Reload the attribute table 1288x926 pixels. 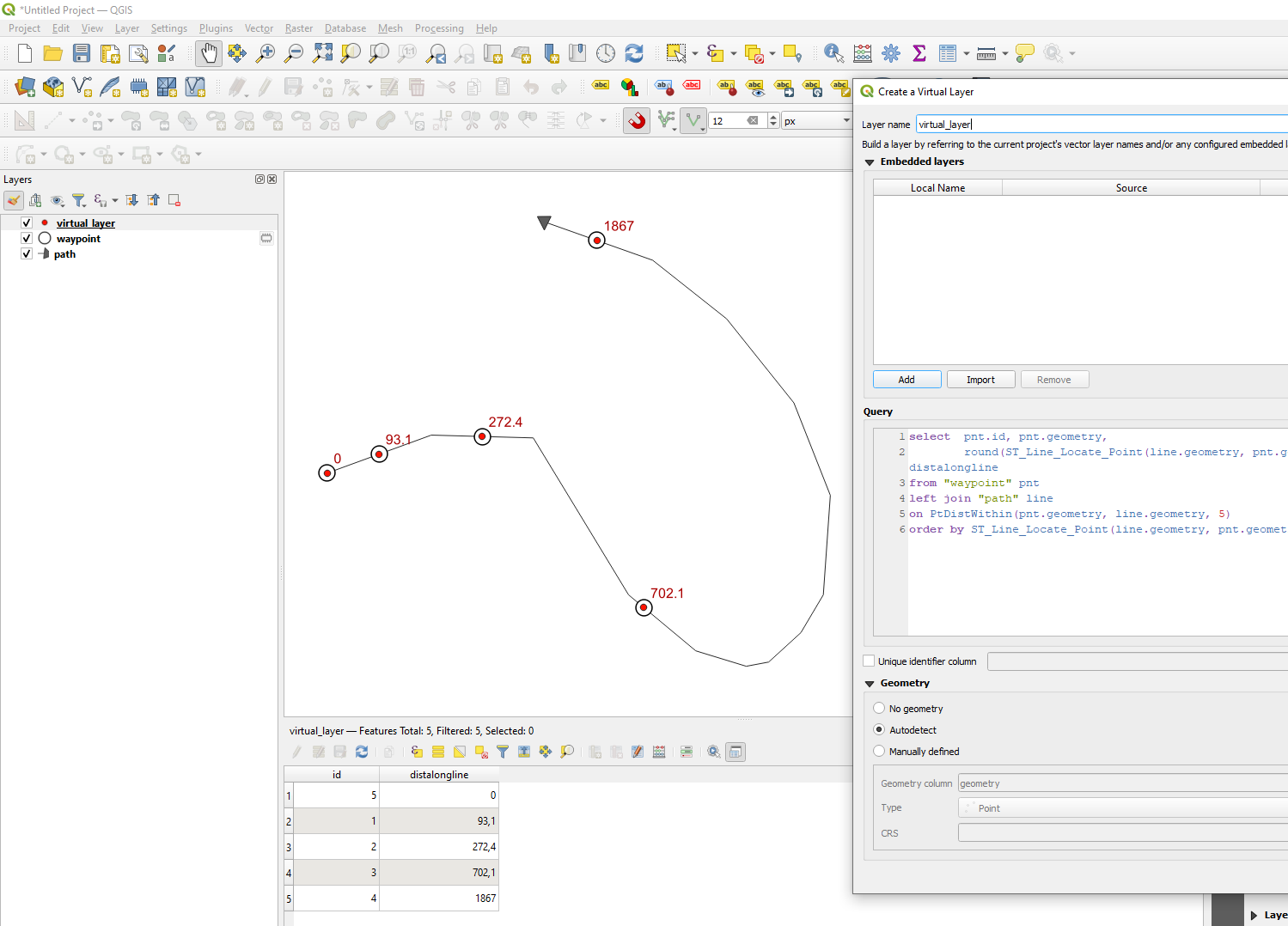pos(362,752)
